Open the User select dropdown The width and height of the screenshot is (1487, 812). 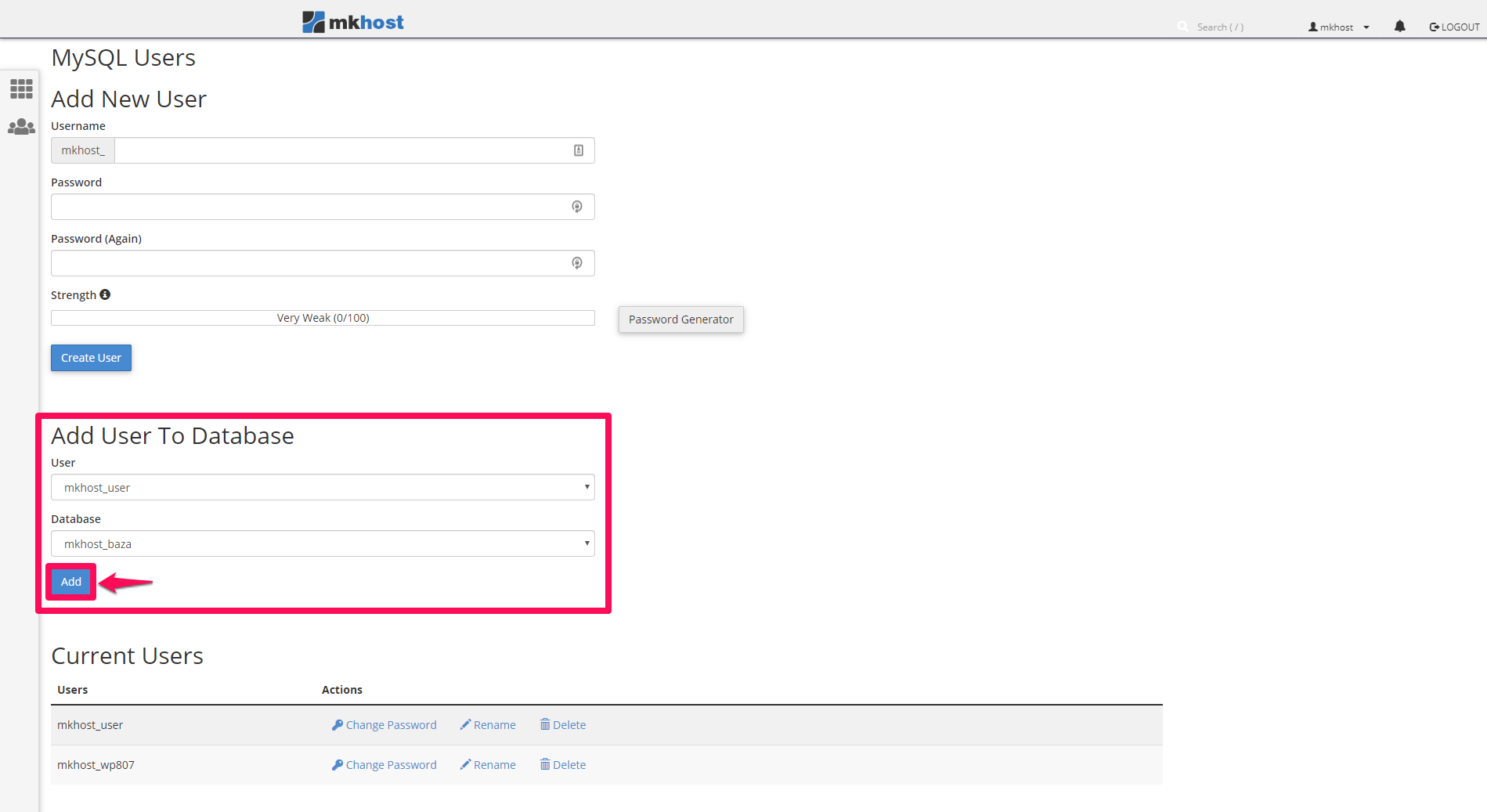(323, 487)
